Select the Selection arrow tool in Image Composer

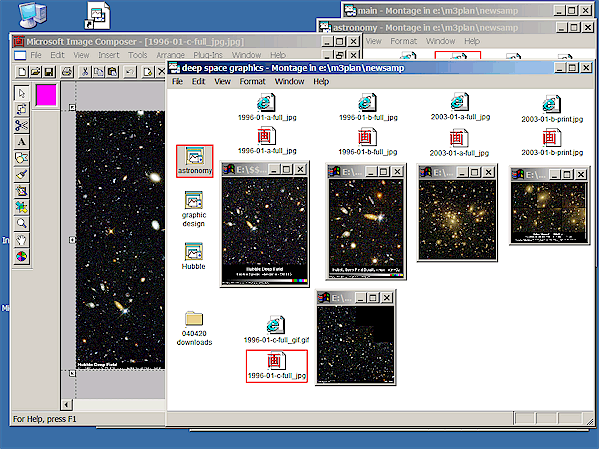(x=21, y=93)
